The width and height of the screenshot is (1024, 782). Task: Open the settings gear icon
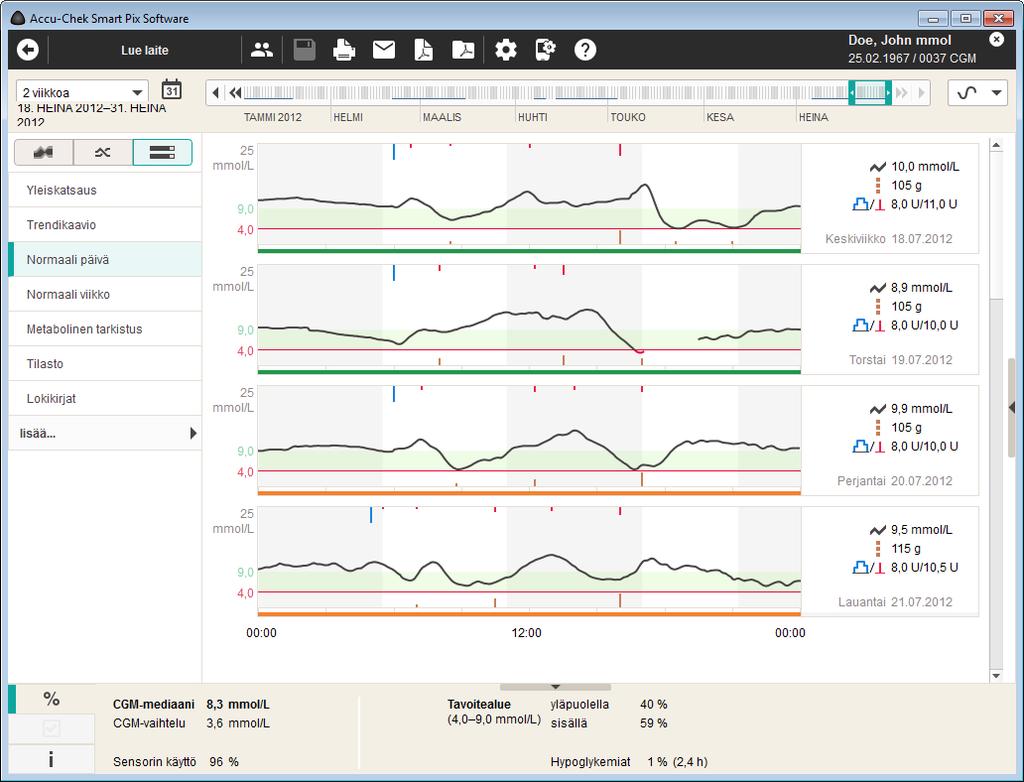(505, 50)
